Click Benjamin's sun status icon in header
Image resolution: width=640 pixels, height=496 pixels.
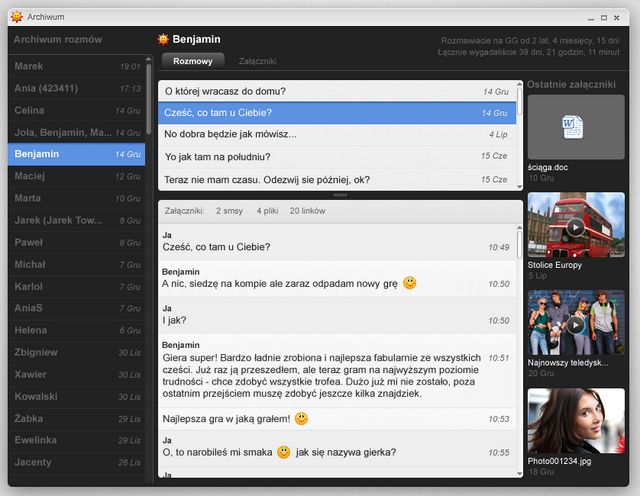[x=163, y=39]
